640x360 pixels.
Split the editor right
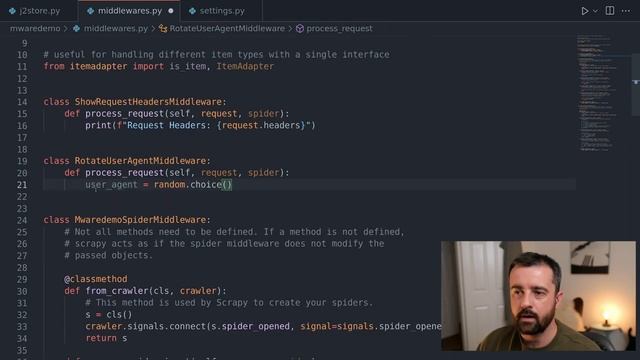click(x=610, y=11)
